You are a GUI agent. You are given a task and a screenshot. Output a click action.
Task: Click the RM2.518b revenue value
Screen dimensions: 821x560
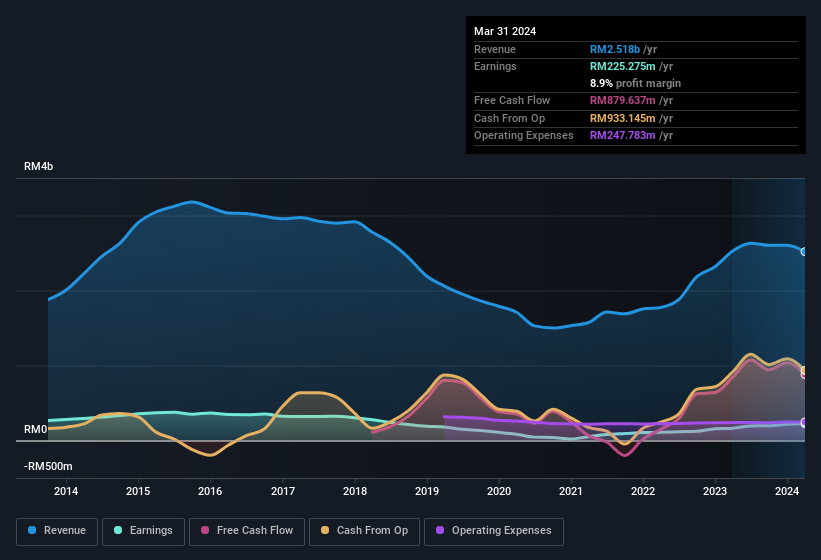(x=615, y=49)
